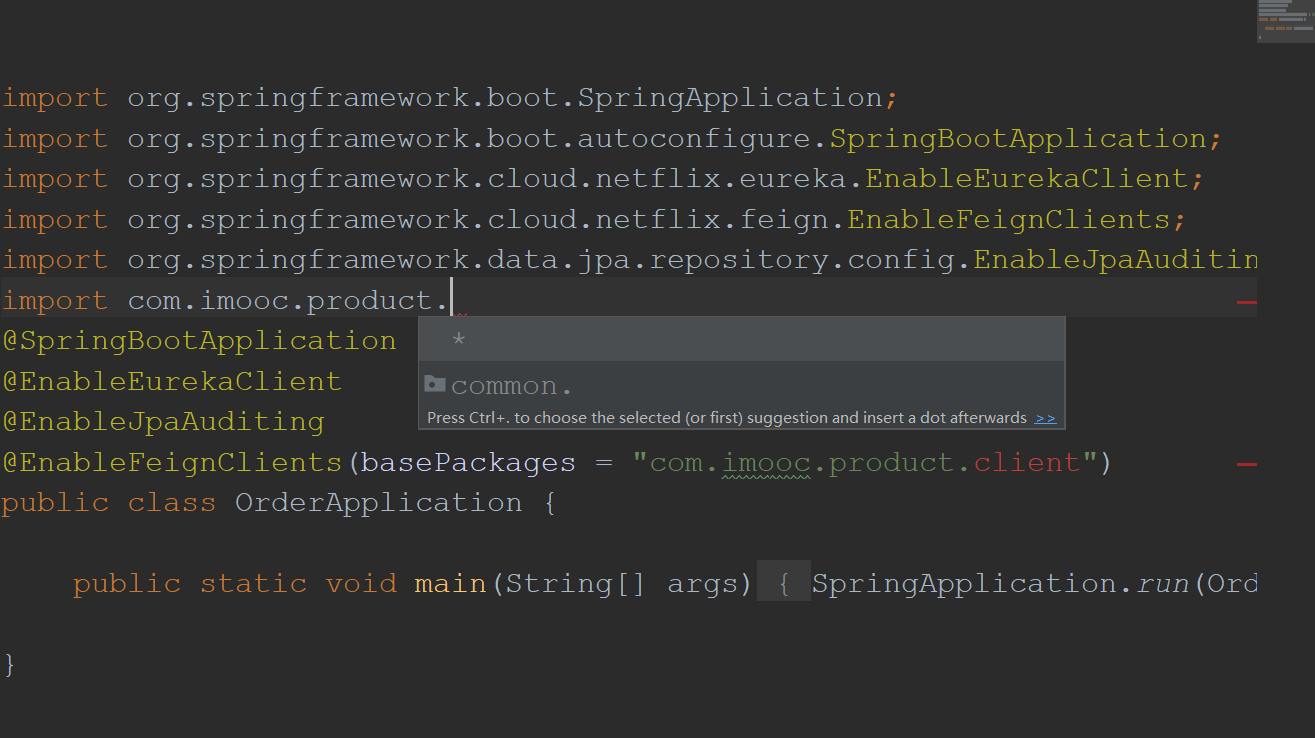Click the 'OrderApplication' class name
Screen dimensions: 1315x738
(378, 503)
